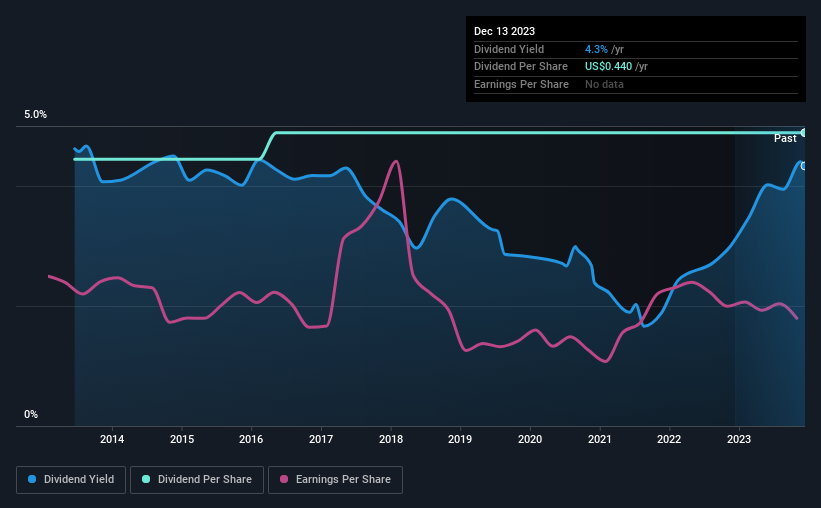Toggle the Dividend Per Share legend button
The height and width of the screenshot is (508, 821).
(x=197, y=480)
